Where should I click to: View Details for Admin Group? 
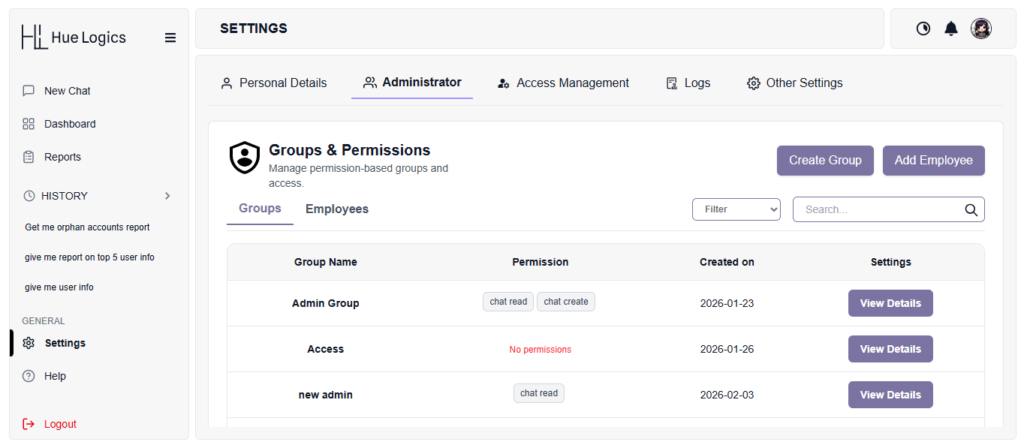890,303
